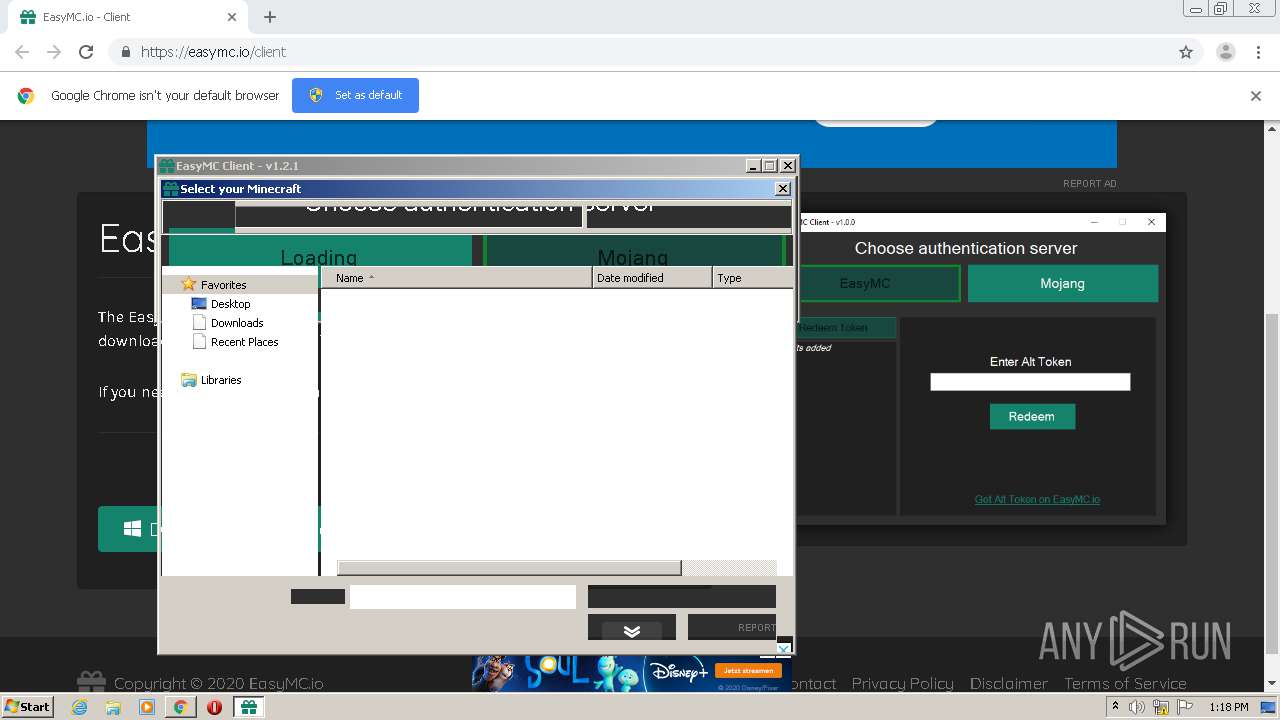Choose Mojang server in the v1.0.0 image
1280x720 pixels.
coord(1062,283)
